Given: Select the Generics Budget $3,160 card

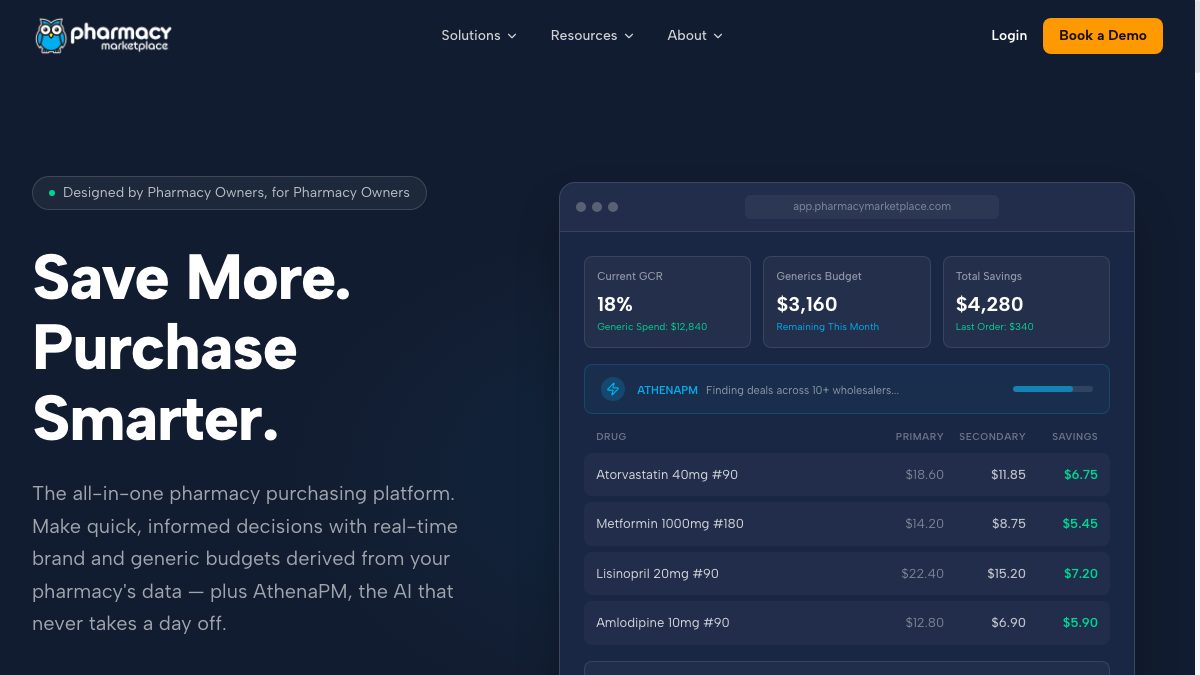Looking at the screenshot, I should tap(847, 302).
